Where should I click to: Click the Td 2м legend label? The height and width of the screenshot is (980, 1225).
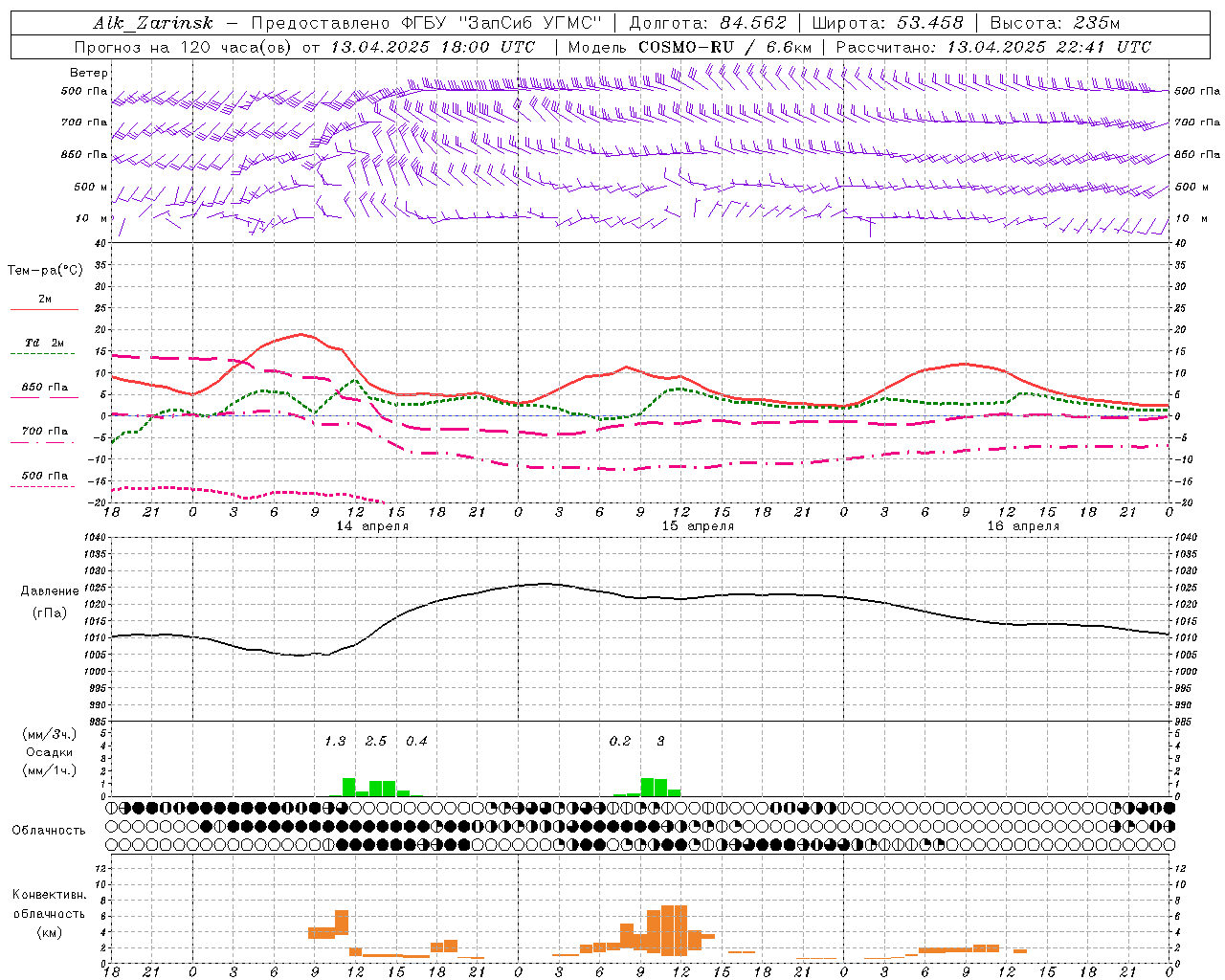(44, 343)
